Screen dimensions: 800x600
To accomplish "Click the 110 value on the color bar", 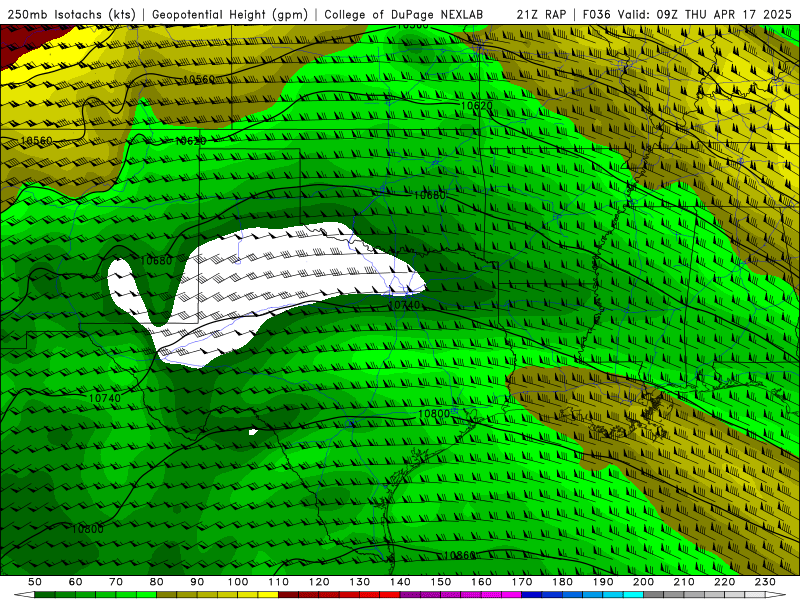I will (279, 582).
